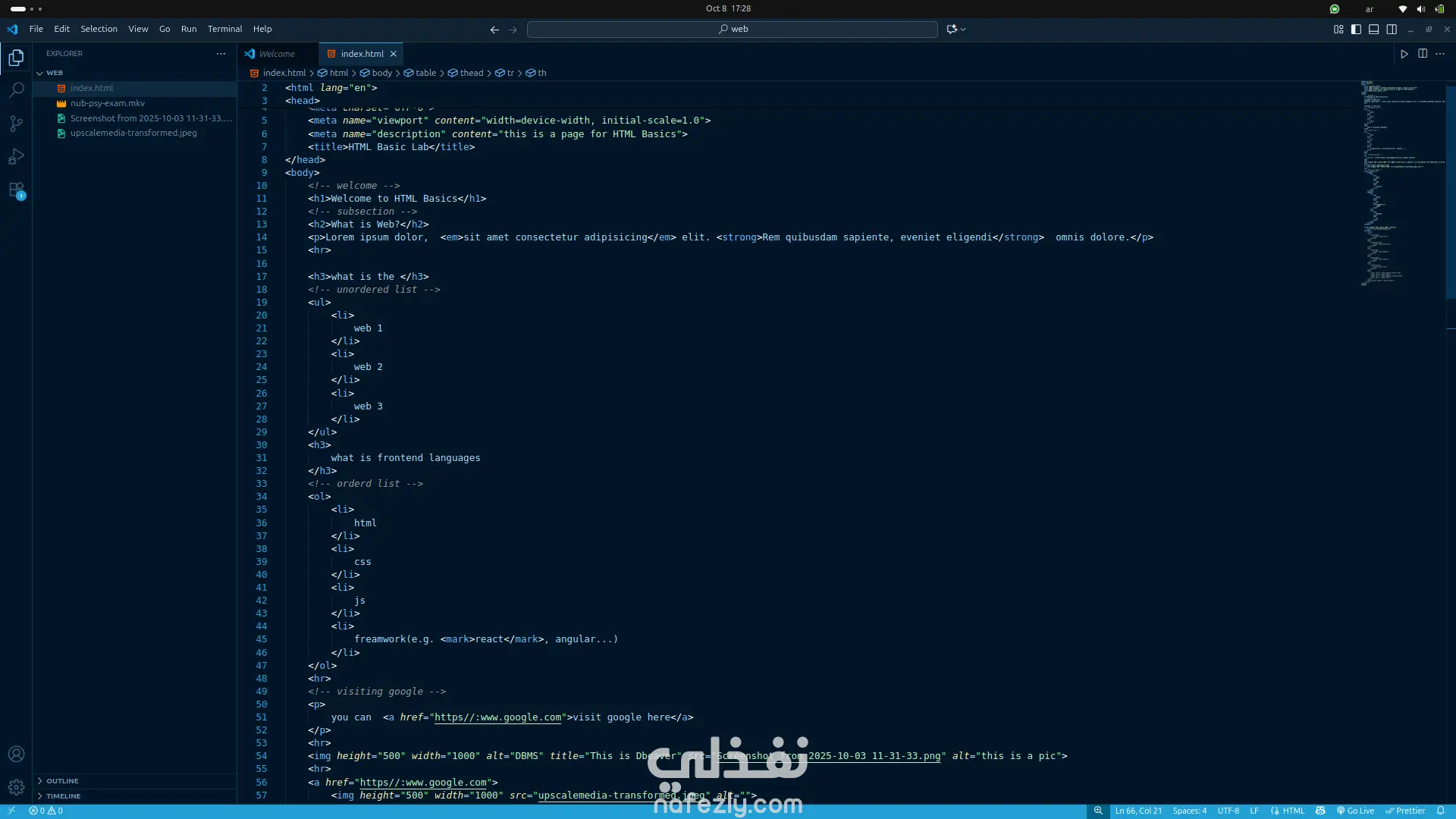The width and height of the screenshot is (1456, 819).
Task: Open the Run and Debug view
Action: click(16, 157)
